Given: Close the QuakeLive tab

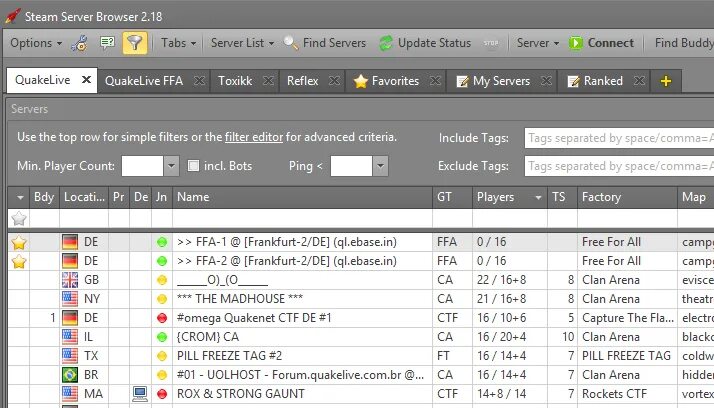Looking at the screenshot, I should pos(86,80).
